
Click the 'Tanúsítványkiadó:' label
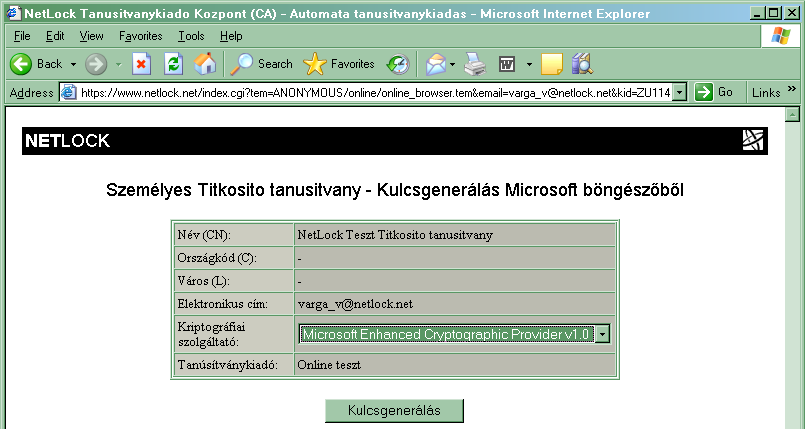pyautogui.click(x=227, y=365)
